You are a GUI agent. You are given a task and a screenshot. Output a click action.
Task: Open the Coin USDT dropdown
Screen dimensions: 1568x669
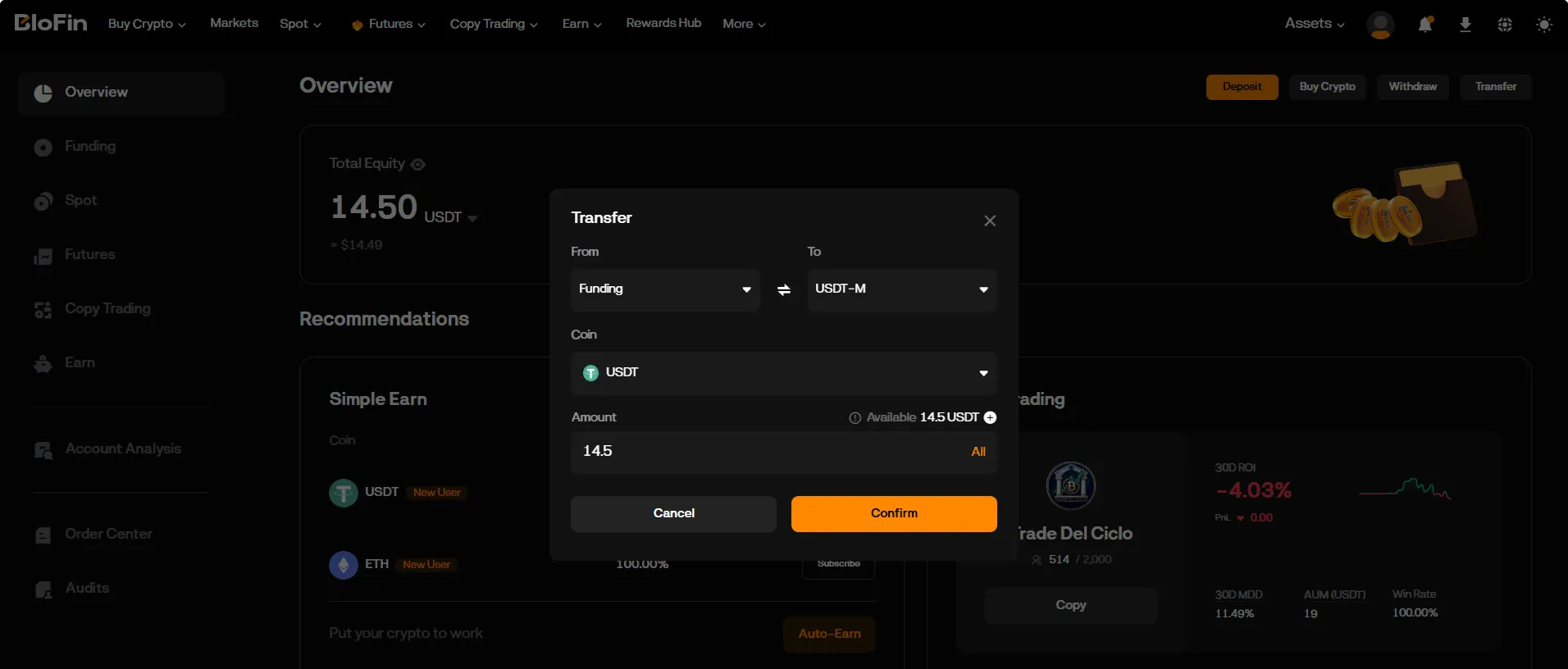784,373
